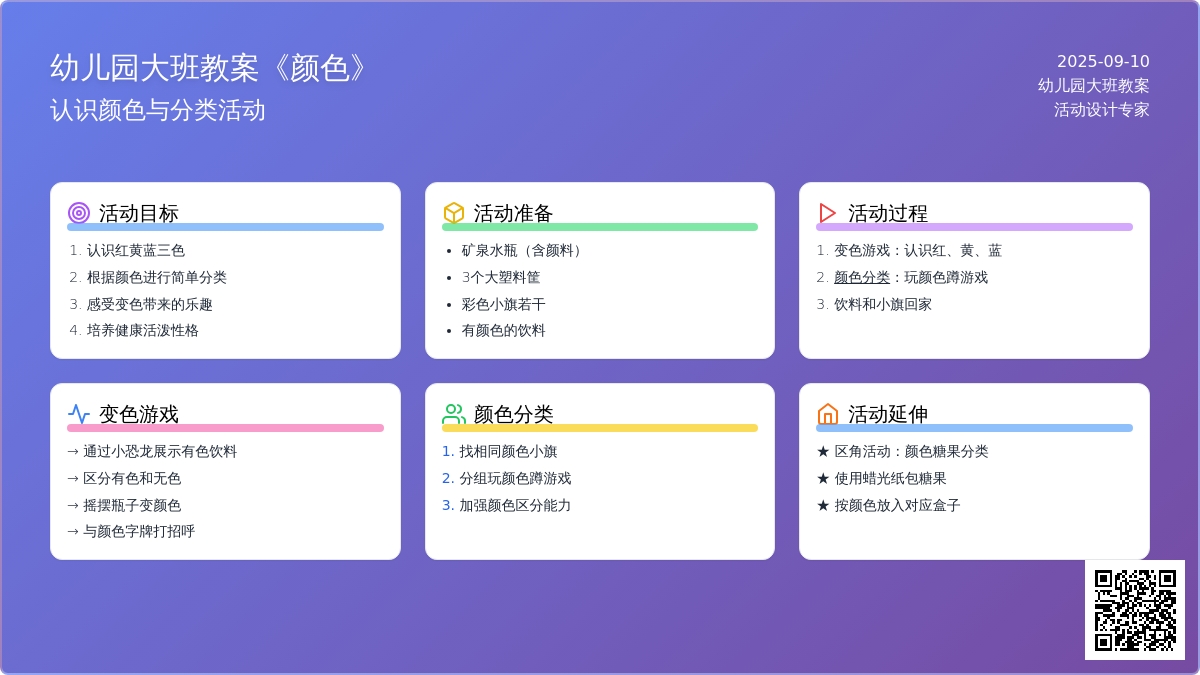This screenshot has height=675, width=1200.
Task: Click list item 培养健康活泼性格
Action: click(143, 330)
